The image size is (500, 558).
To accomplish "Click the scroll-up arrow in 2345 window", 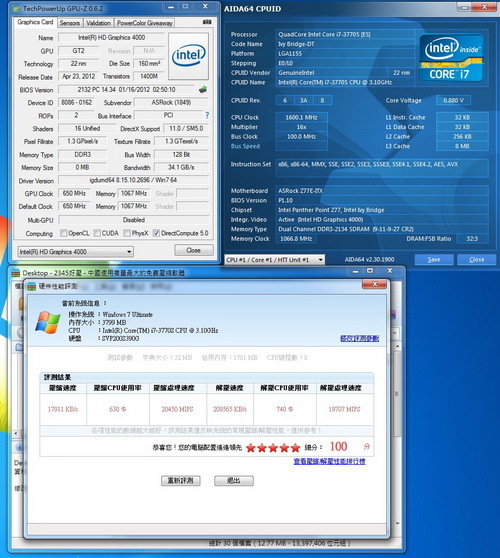I will pyautogui.click(x=398, y=346).
